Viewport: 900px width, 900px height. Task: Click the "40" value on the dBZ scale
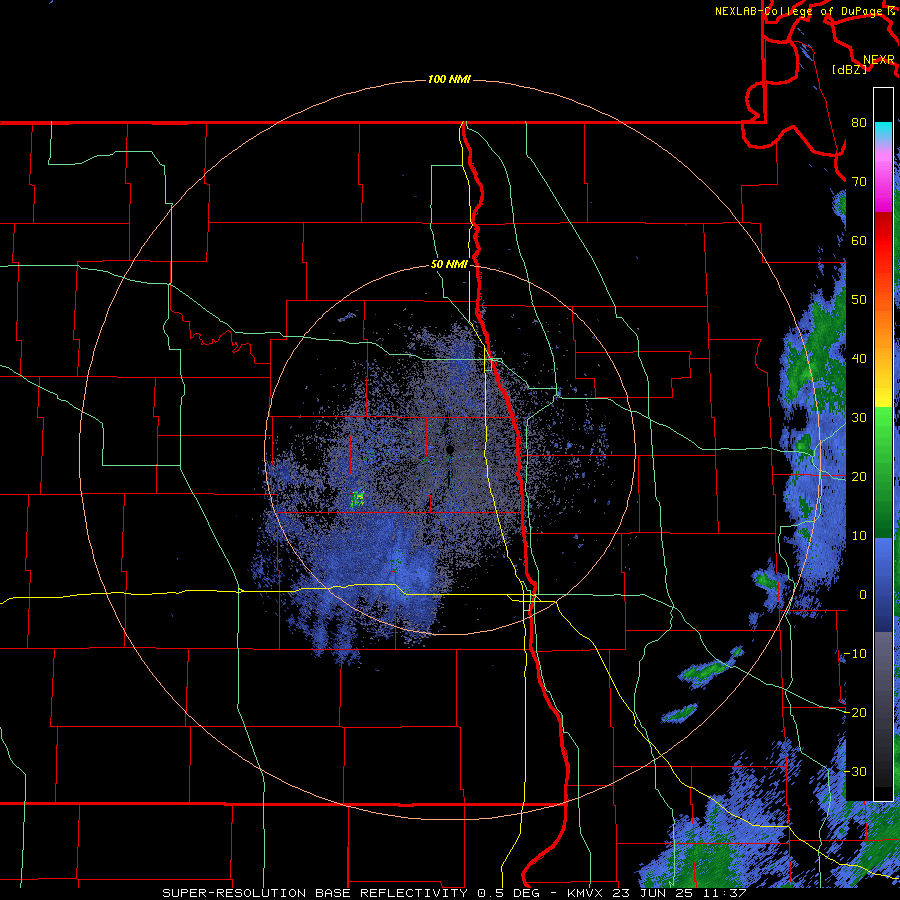[x=859, y=359]
